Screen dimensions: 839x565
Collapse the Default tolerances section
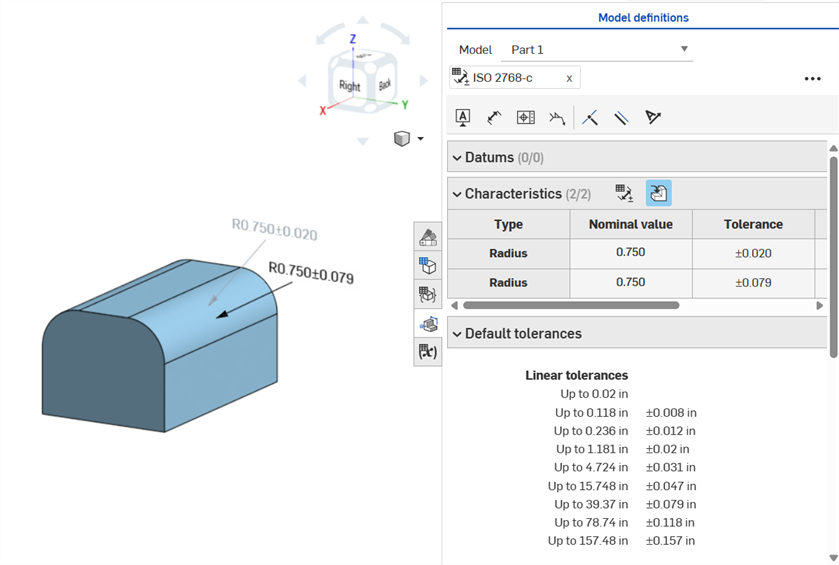(x=457, y=334)
